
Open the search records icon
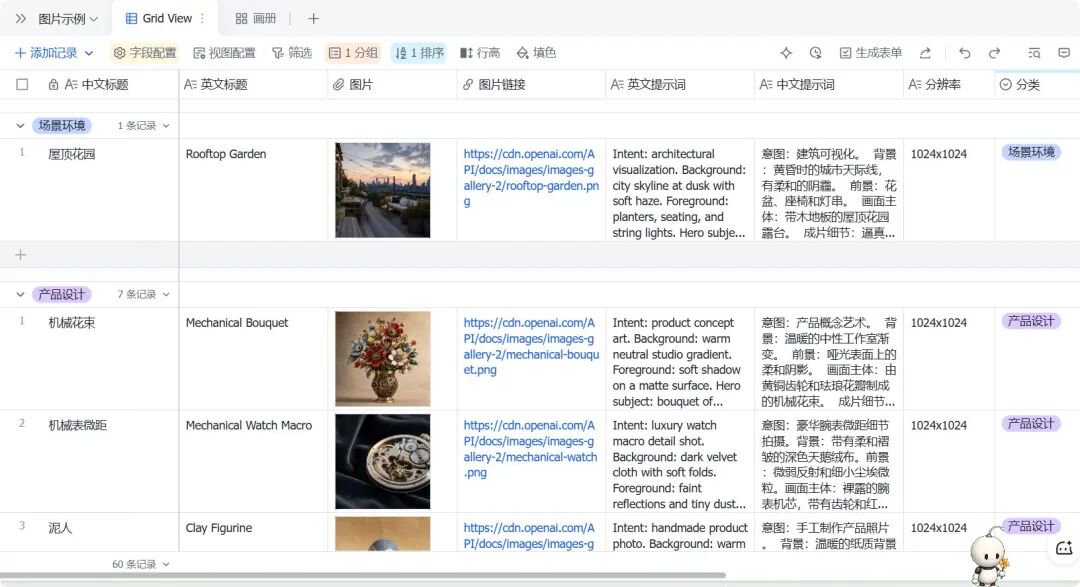[1034, 53]
